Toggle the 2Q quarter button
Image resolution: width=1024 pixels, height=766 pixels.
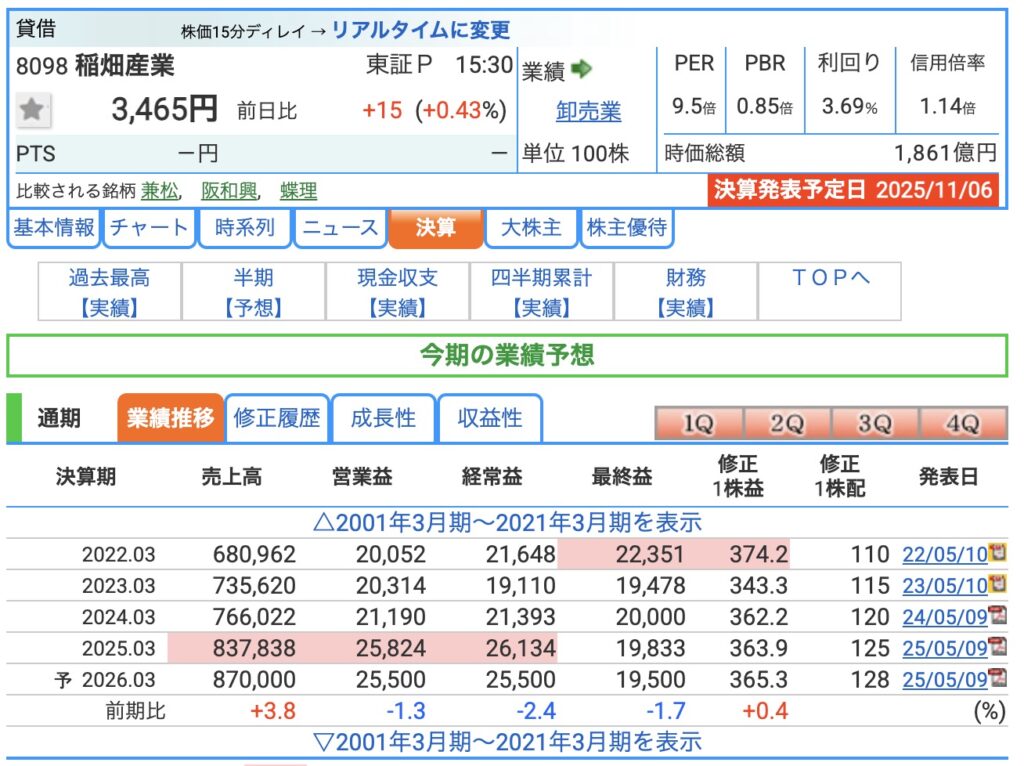point(786,423)
